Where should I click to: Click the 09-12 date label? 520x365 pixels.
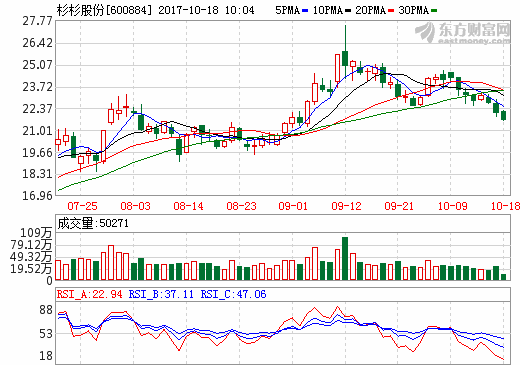click(x=346, y=206)
